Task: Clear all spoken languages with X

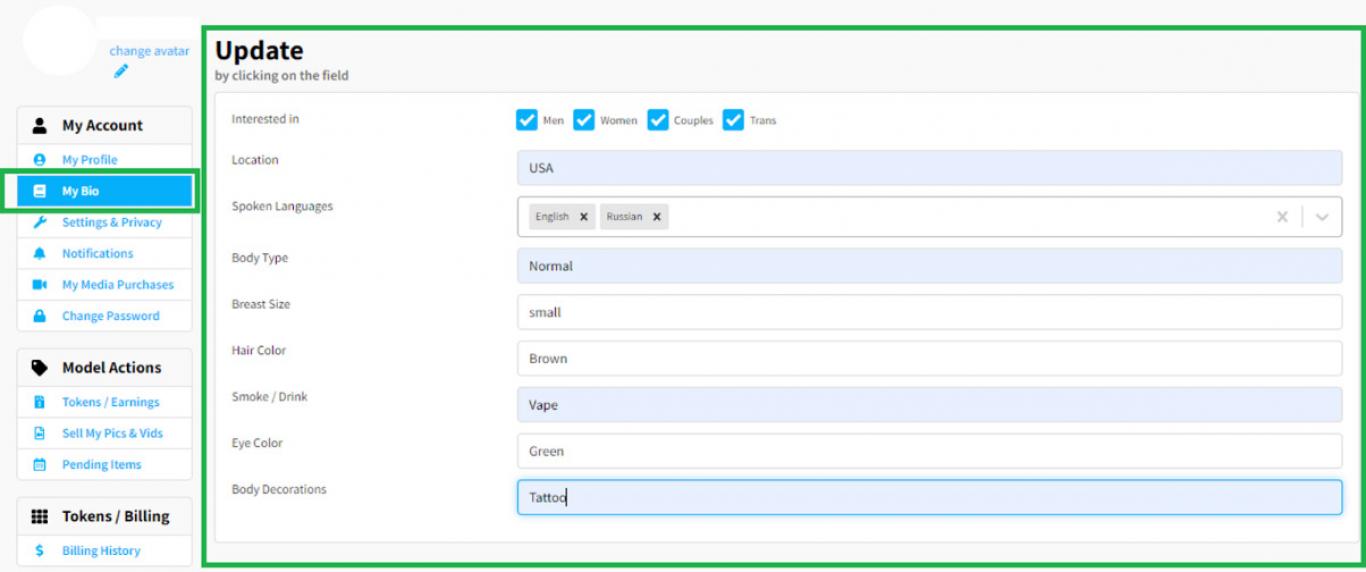Action: point(1282,217)
